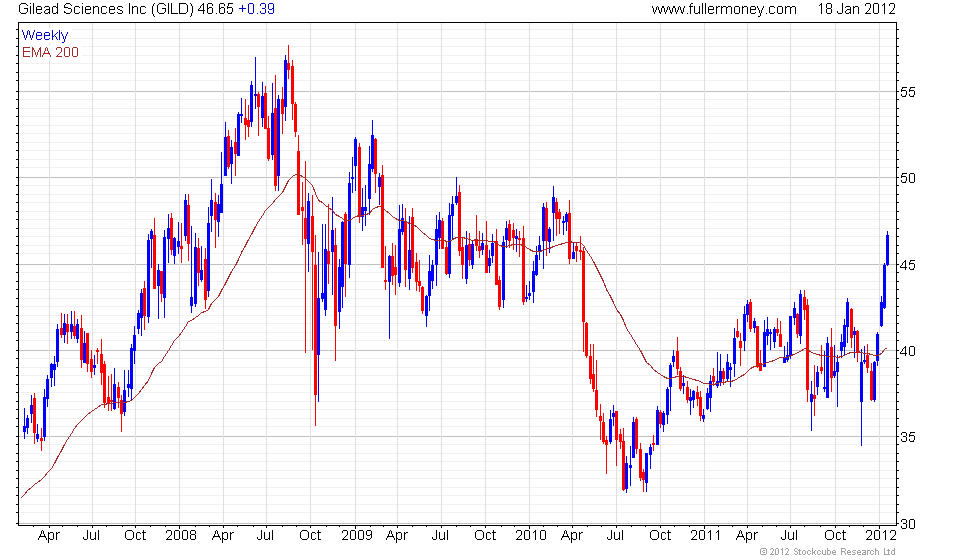980x560 pixels.
Task: Open the www.fullermoney.com link
Action: click(x=724, y=9)
